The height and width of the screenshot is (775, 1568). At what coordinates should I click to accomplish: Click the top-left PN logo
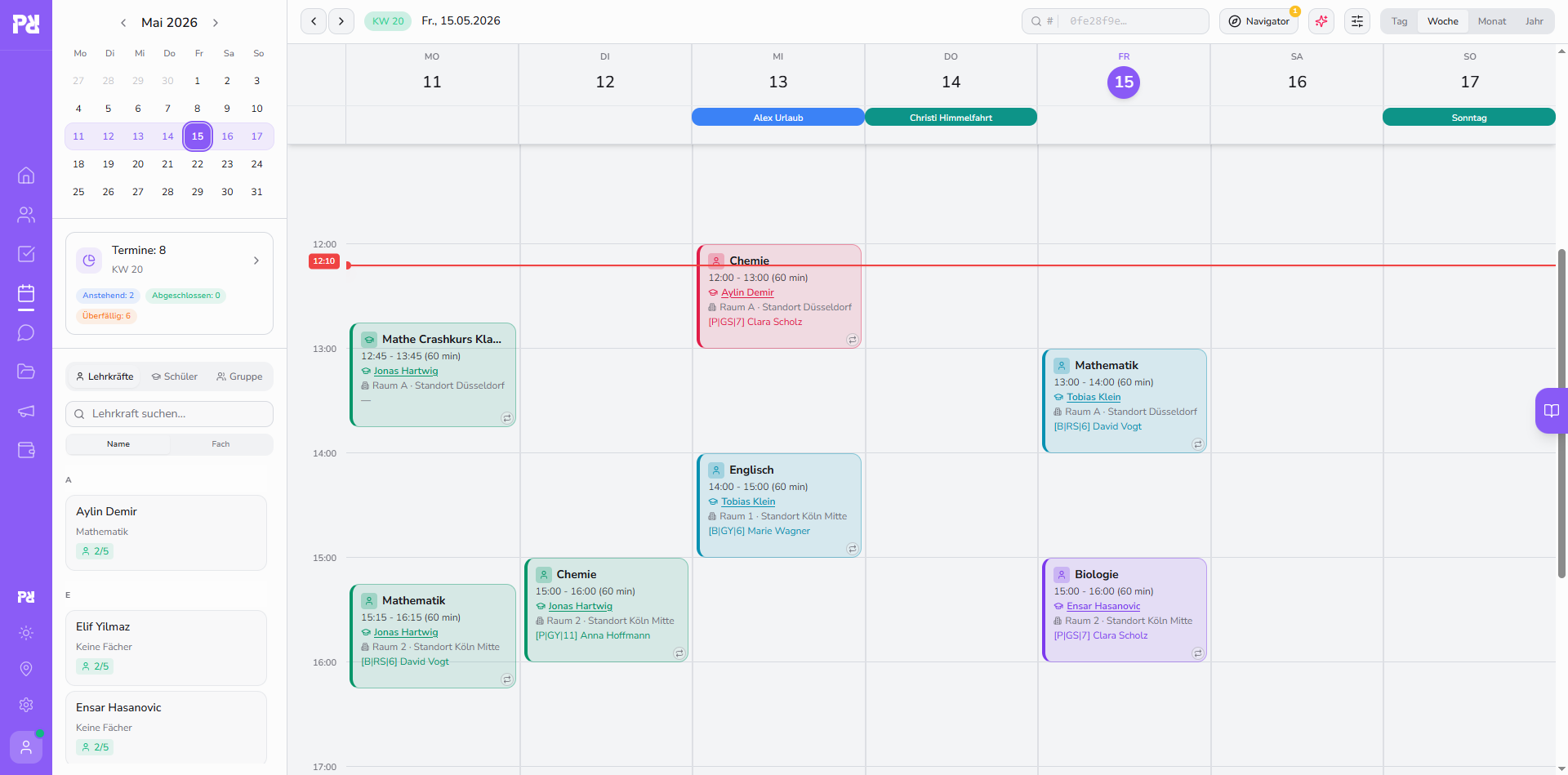pos(26,24)
